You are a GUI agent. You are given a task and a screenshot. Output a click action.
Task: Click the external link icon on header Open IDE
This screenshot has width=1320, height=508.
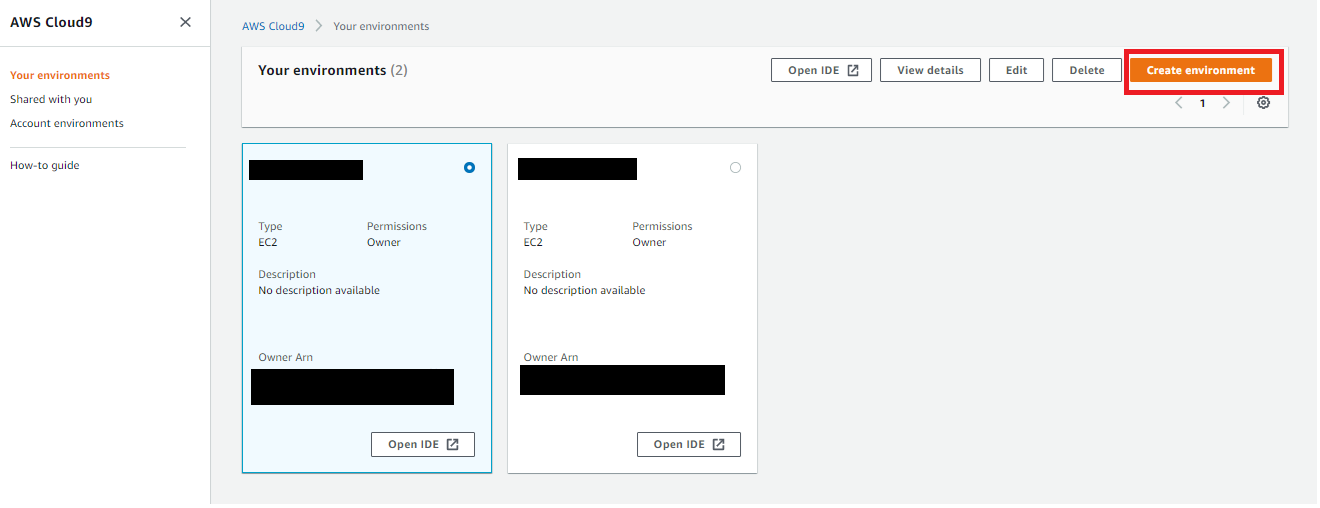853,70
